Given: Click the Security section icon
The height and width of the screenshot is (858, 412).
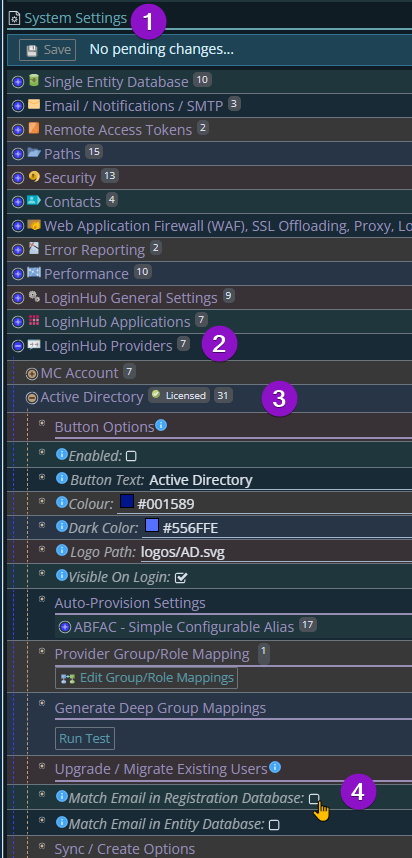Looking at the screenshot, I should 34,177.
